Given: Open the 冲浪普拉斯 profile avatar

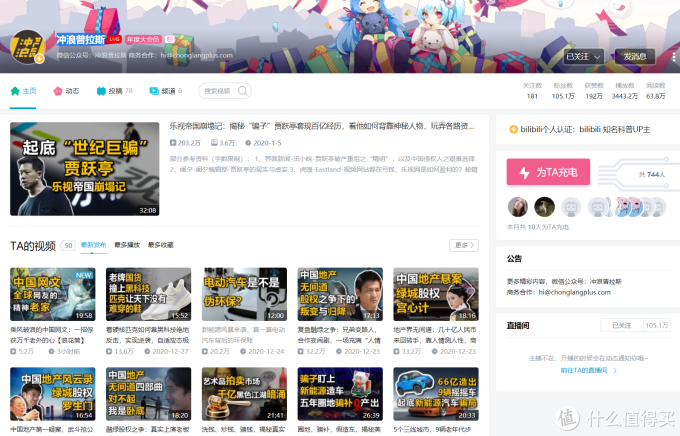Looking at the screenshot, I should coord(28,47).
